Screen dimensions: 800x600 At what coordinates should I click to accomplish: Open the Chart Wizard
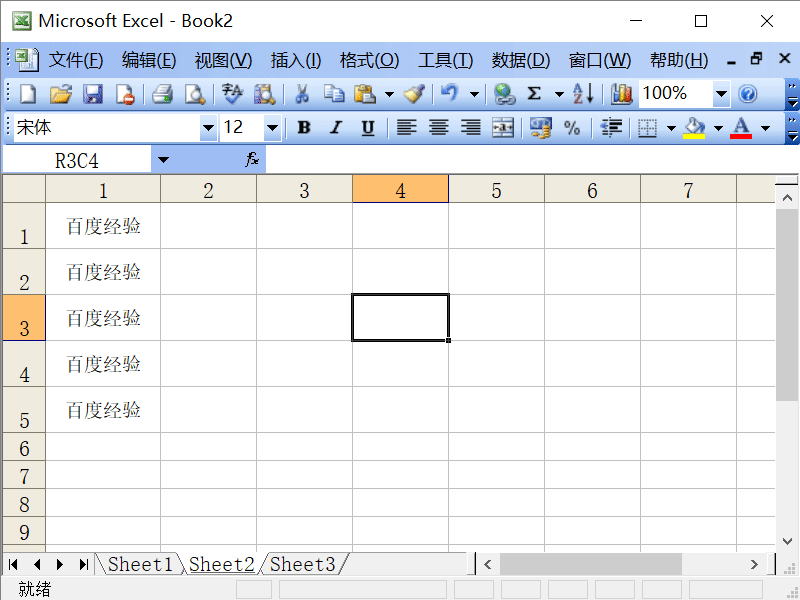click(x=620, y=93)
